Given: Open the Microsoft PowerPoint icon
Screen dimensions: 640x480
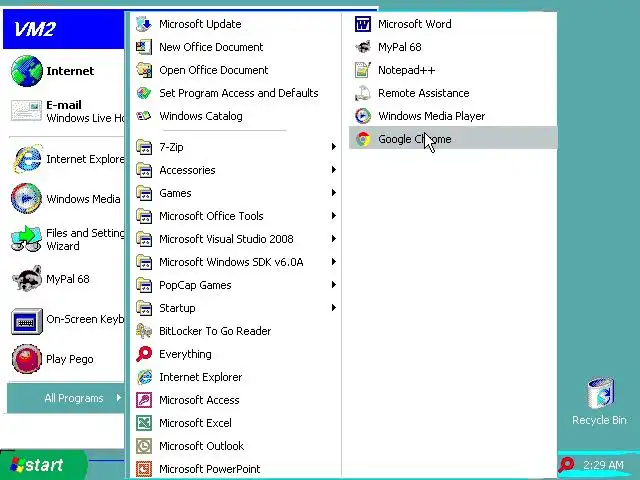Looking at the screenshot, I should click(x=144, y=469).
